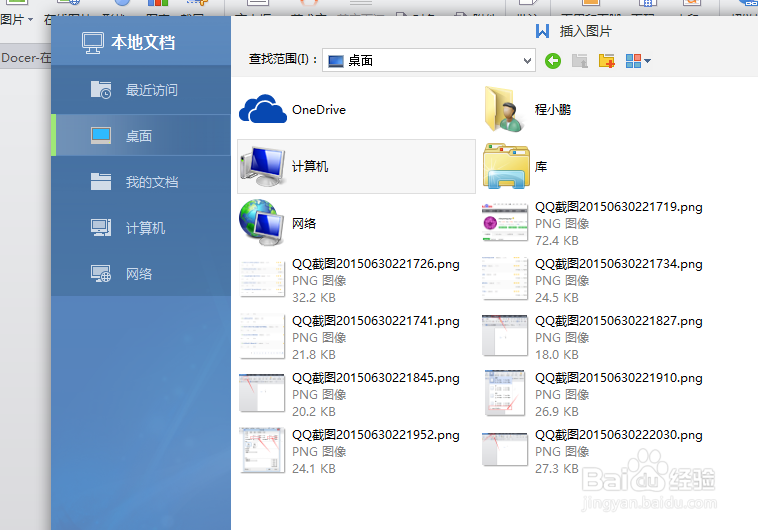
Task: Click the 程小鹏 folder name
Action: tap(553, 110)
